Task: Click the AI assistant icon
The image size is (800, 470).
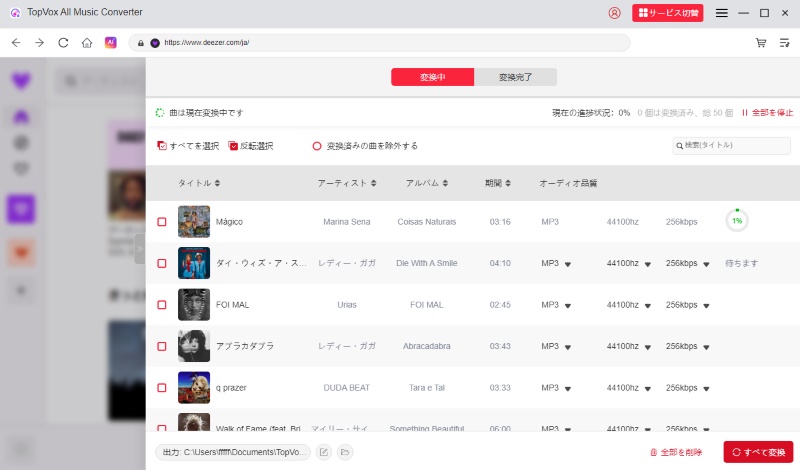Action: (111, 42)
